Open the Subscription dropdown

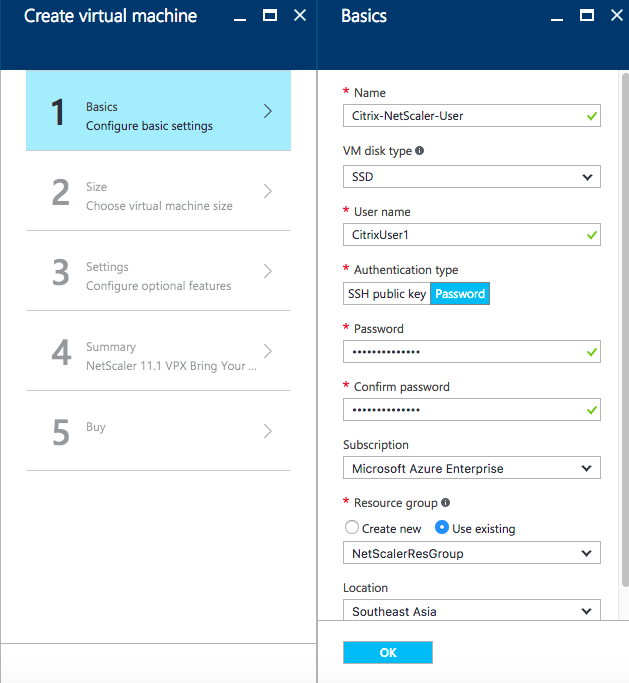(472, 468)
